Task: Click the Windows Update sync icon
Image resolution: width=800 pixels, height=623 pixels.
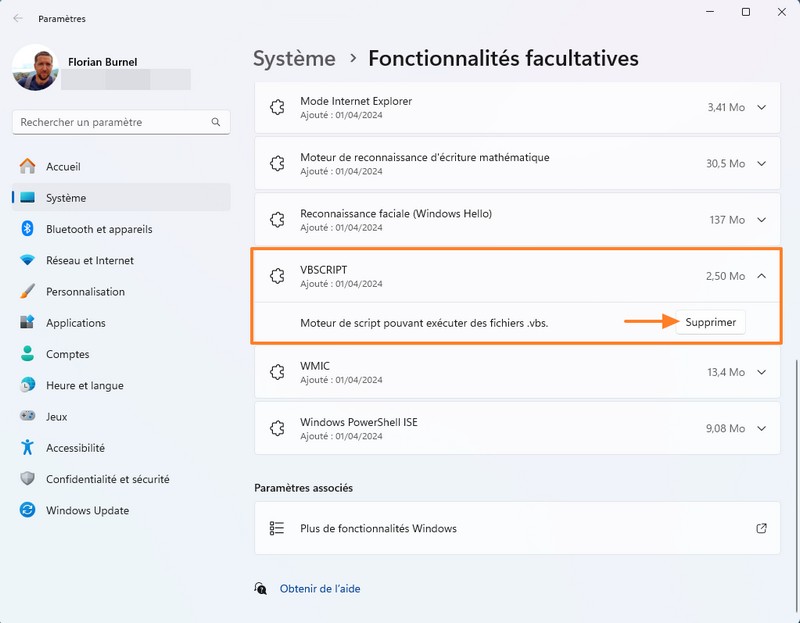Action: tap(27, 510)
